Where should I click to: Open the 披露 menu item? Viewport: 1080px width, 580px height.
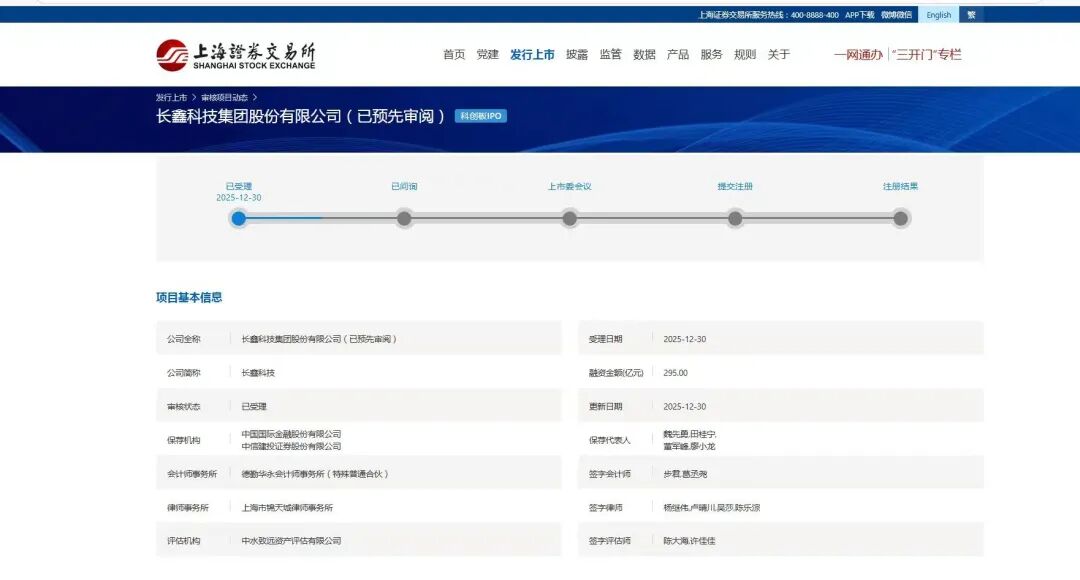(578, 55)
